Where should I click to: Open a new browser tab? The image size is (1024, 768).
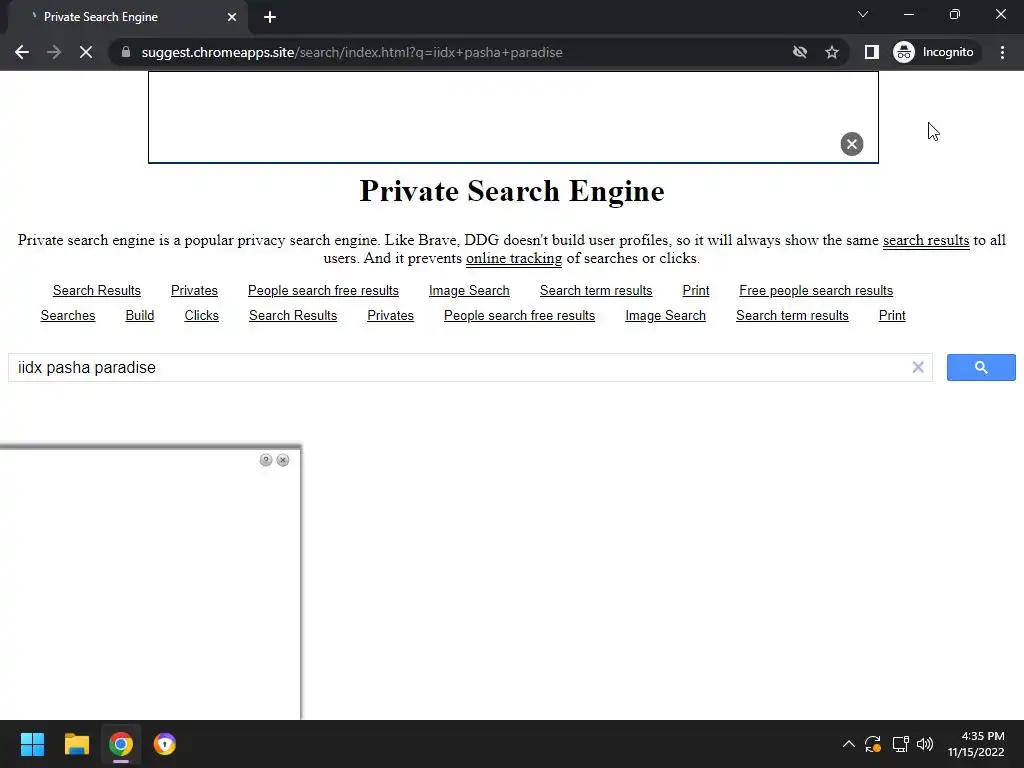click(x=270, y=17)
